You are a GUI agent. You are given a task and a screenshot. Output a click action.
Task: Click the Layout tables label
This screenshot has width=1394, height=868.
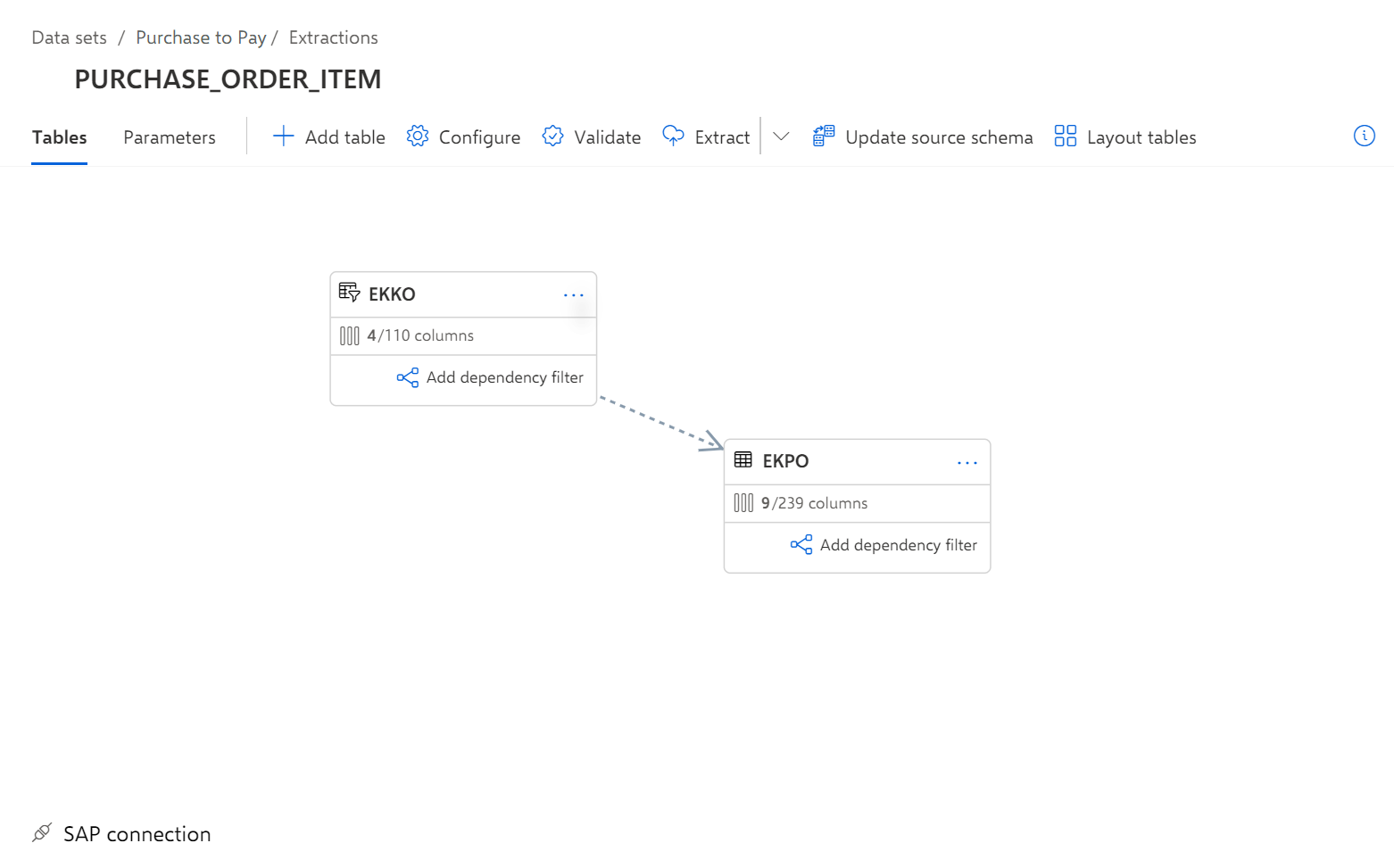pyautogui.click(x=1141, y=137)
